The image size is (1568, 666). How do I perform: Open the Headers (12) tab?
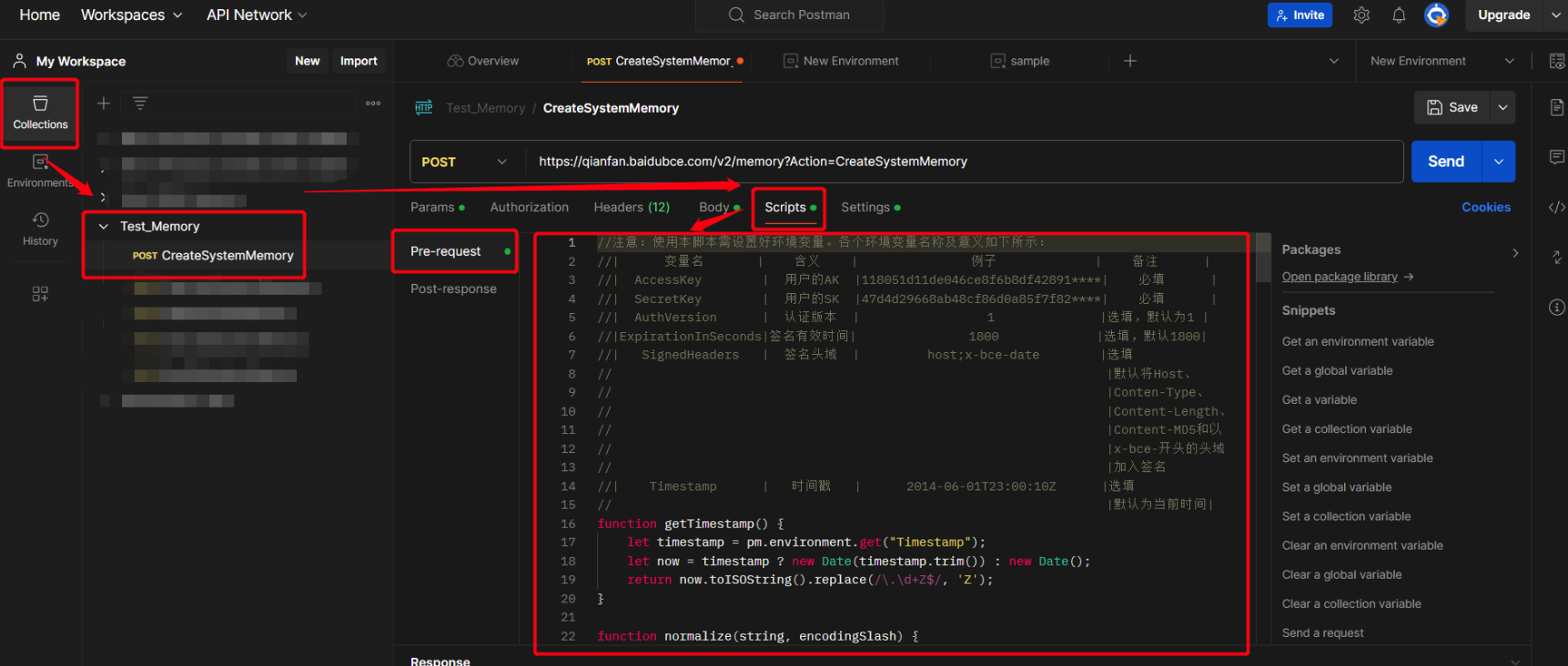click(632, 207)
